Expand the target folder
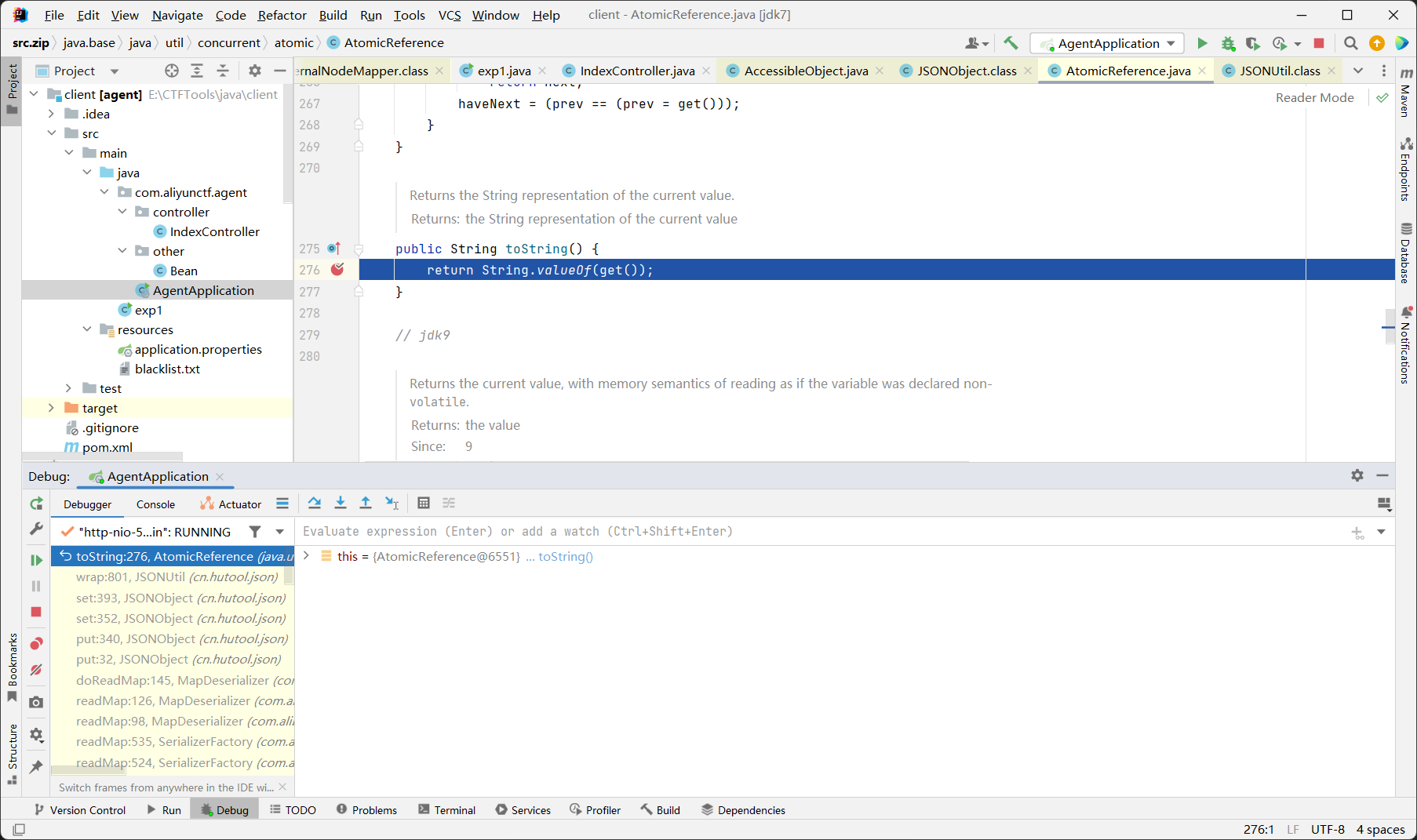The height and width of the screenshot is (840, 1417). tap(52, 408)
